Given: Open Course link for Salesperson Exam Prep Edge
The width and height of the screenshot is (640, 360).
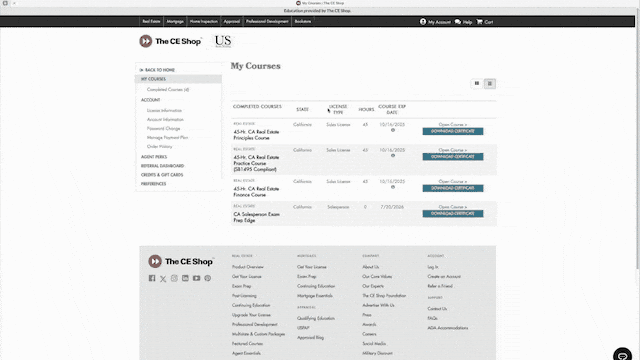Looking at the screenshot, I should pos(453,207).
